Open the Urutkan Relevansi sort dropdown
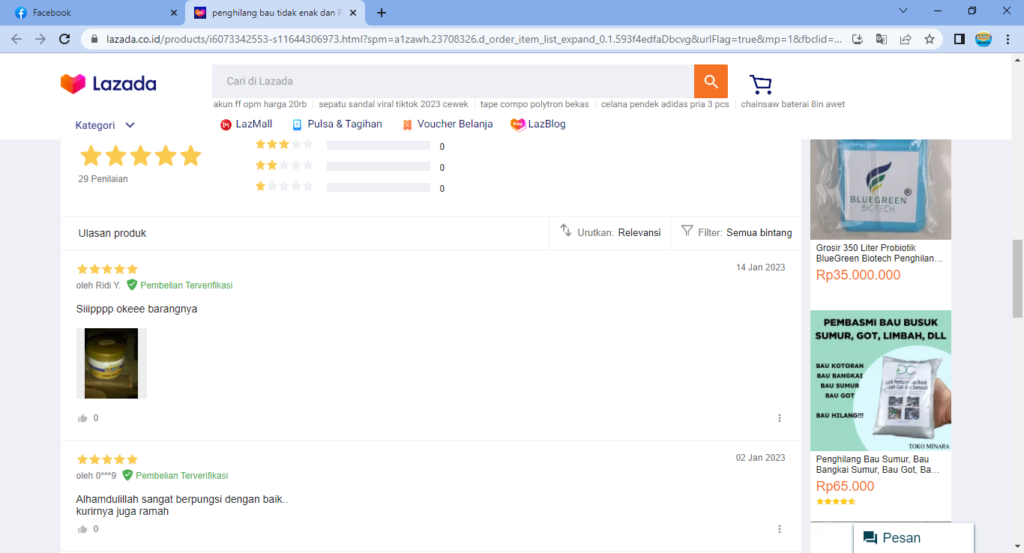This screenshot has width=1024, height=553. tap(610, 232)
